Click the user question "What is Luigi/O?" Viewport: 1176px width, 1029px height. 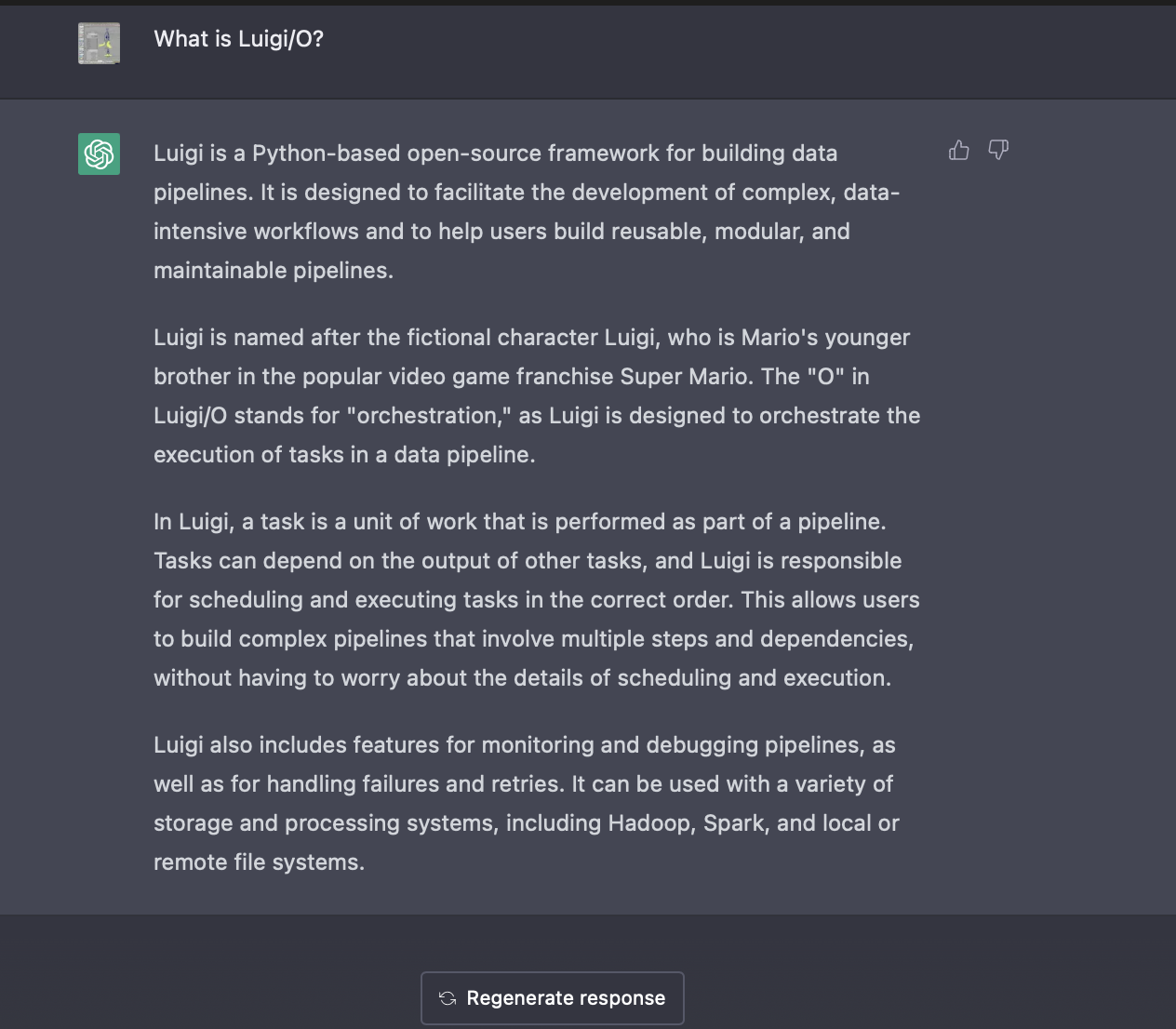pos(239,39)
